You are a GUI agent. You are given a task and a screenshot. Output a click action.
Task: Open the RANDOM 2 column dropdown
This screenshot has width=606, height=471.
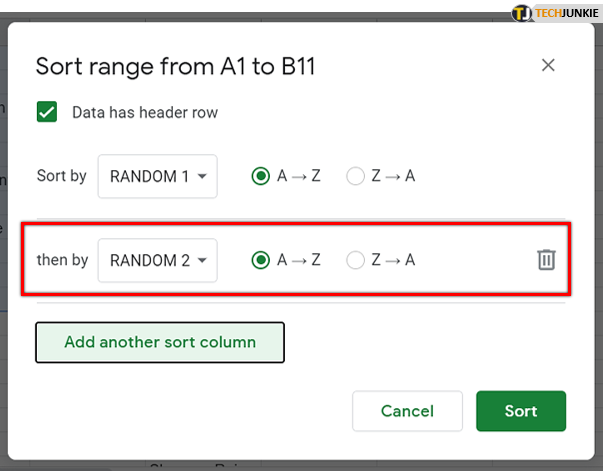point(158,260)
